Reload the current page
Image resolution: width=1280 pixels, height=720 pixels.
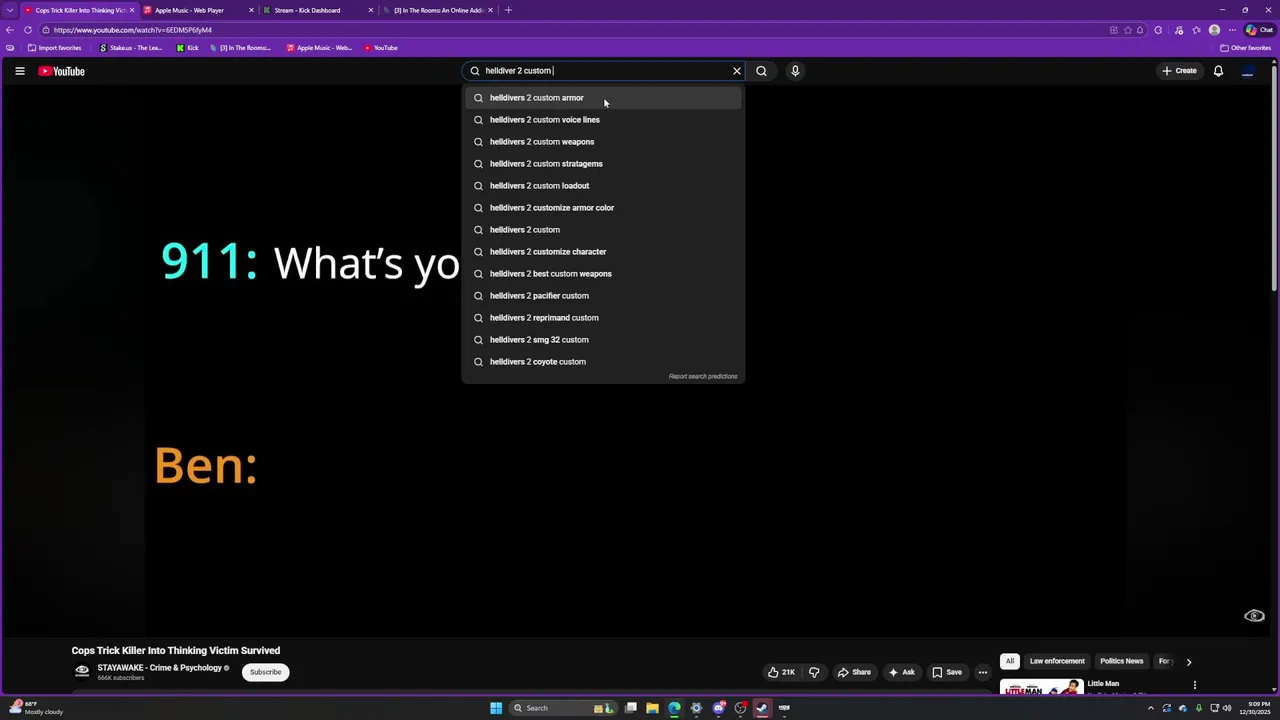pos(28,30)
